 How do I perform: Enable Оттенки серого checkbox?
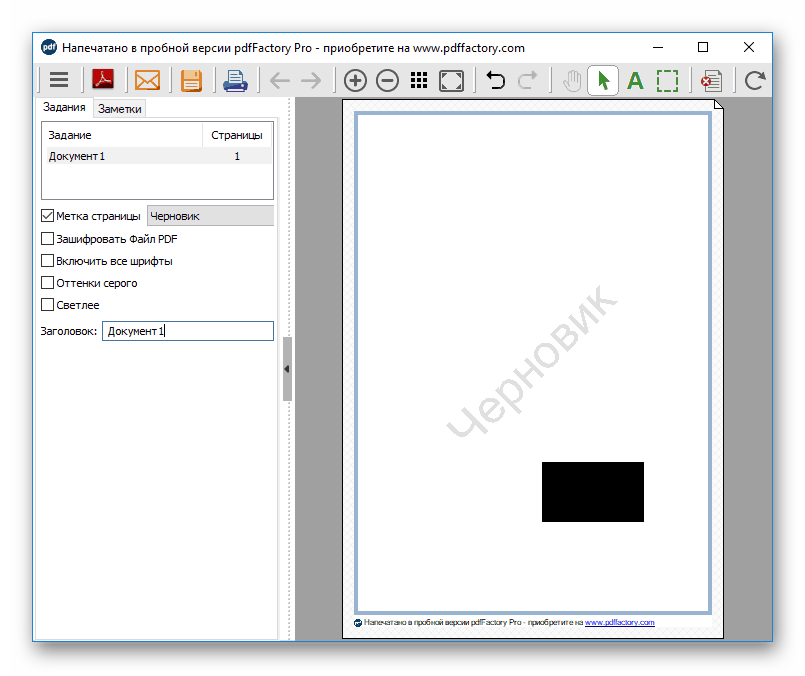point(47,283)
